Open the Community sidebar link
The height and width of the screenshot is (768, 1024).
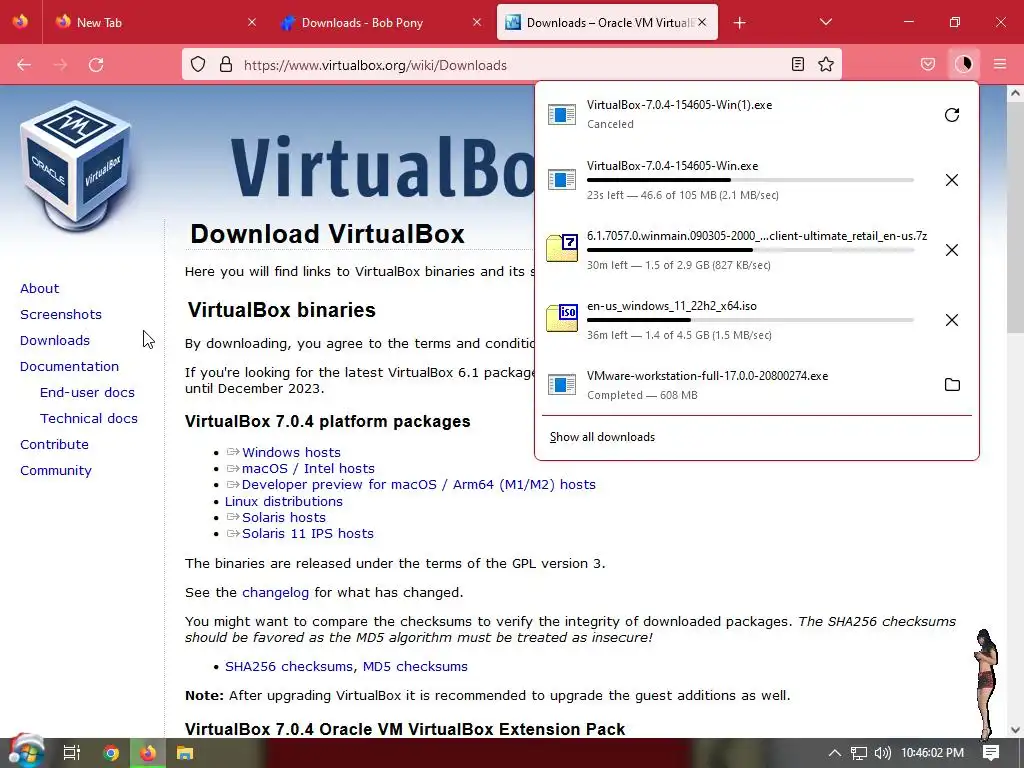coord(56,471)
